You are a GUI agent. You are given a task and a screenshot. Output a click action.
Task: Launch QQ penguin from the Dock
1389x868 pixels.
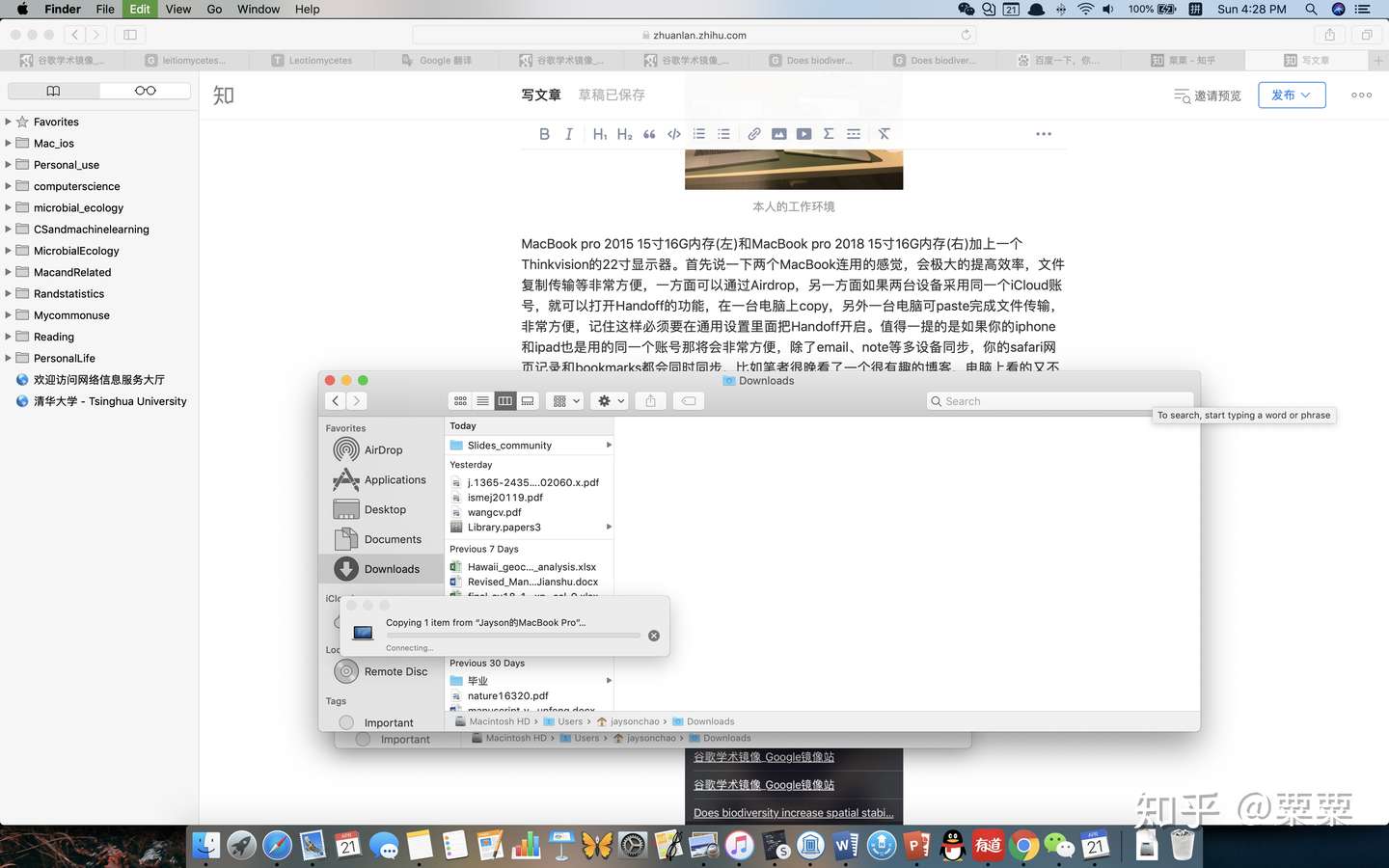tap(953, 846)
